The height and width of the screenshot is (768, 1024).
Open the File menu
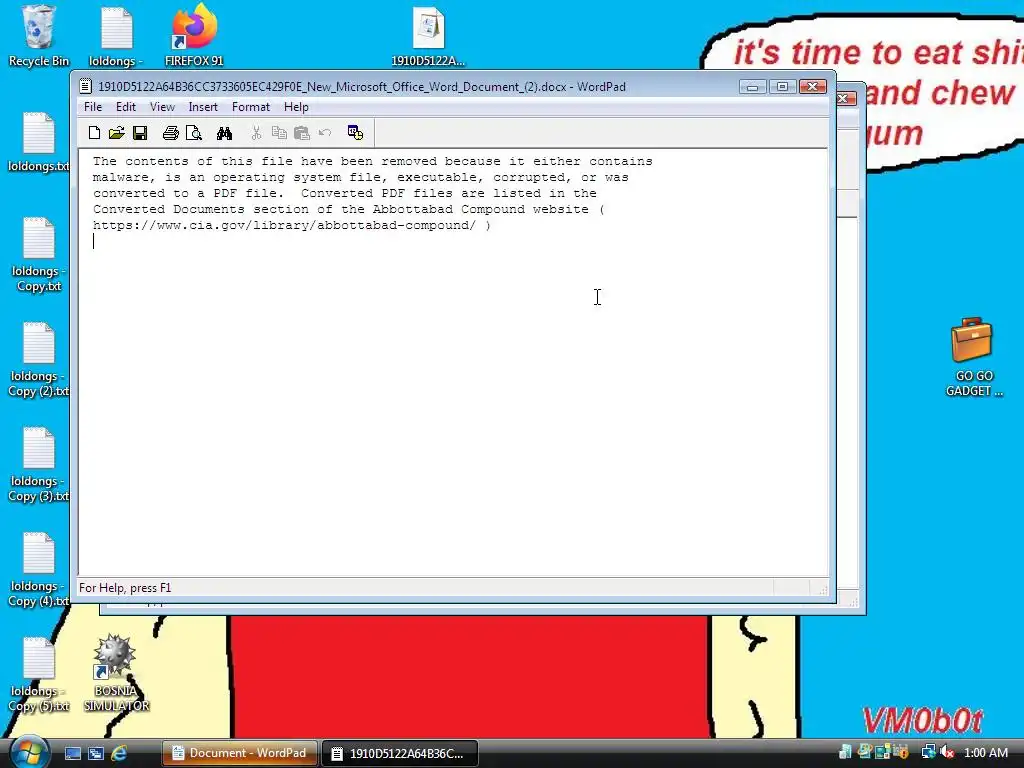point(93,107)
